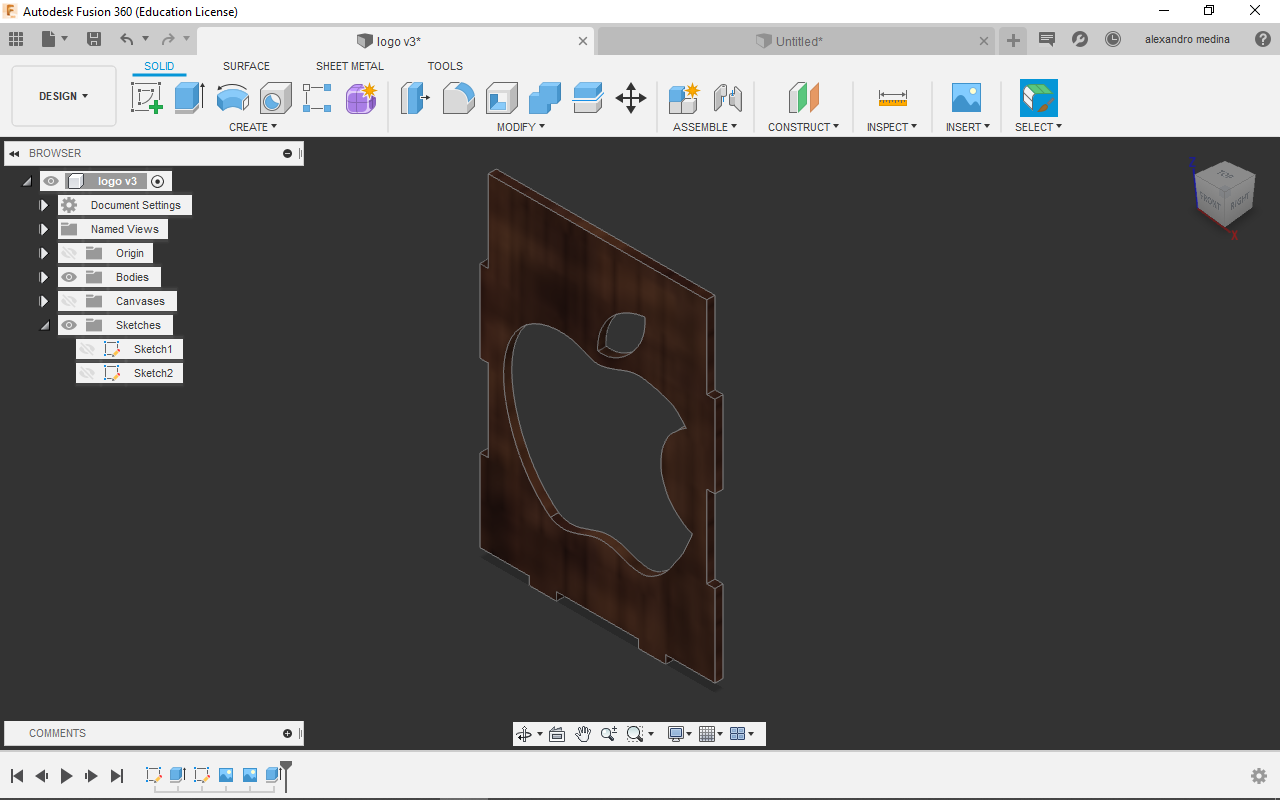Click the Measure tool icon
This screenshot has height=800, width=1280.
coord(893,98)
